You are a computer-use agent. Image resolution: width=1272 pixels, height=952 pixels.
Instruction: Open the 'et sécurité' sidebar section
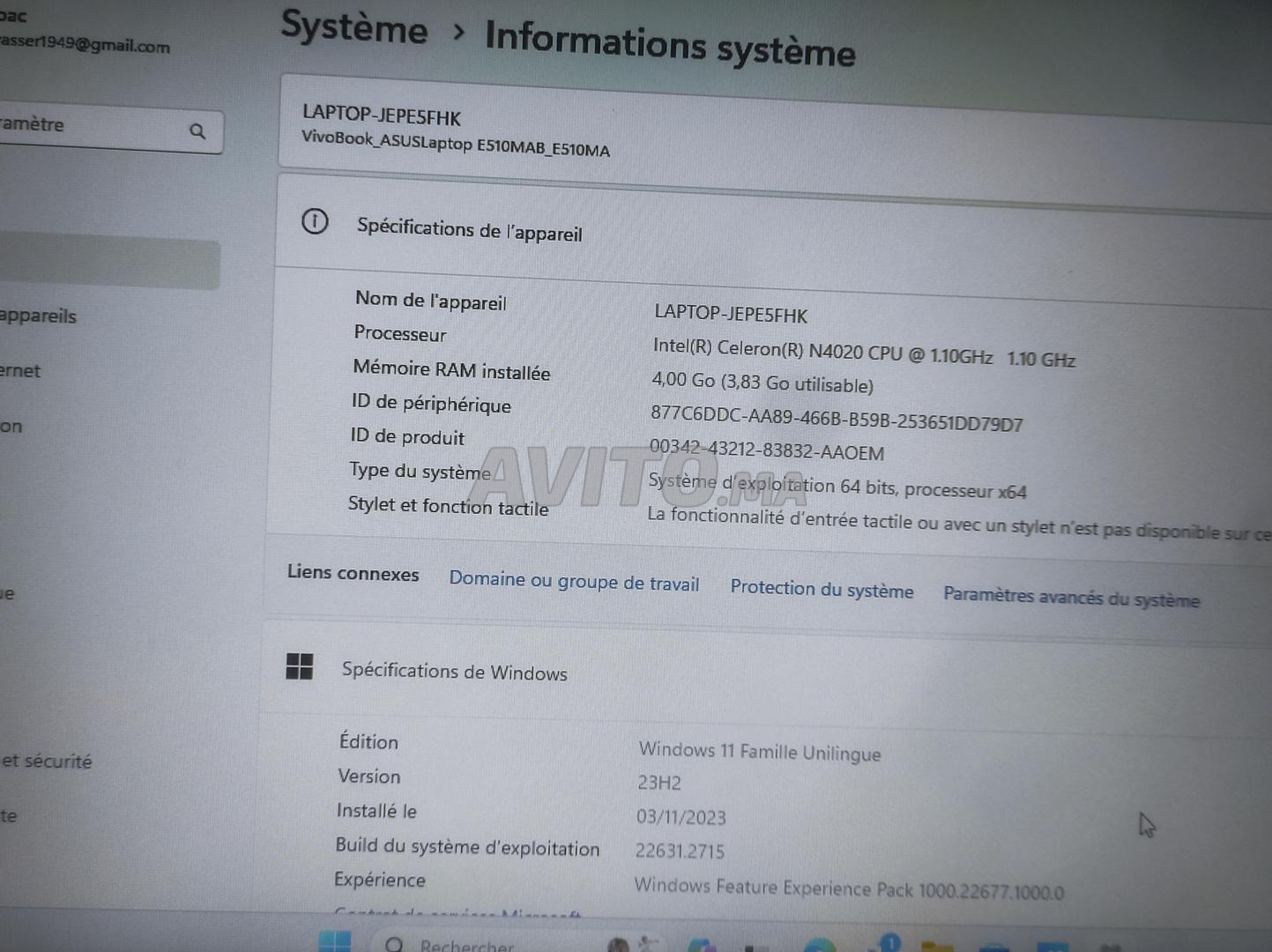(x=46, y=761)
